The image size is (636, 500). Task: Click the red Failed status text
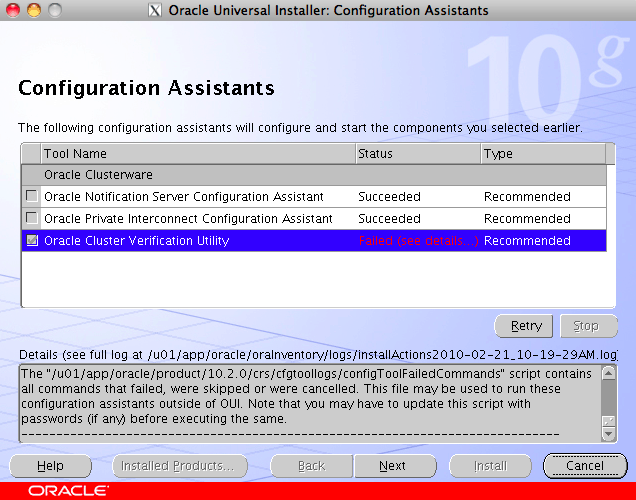coord(418,241)
